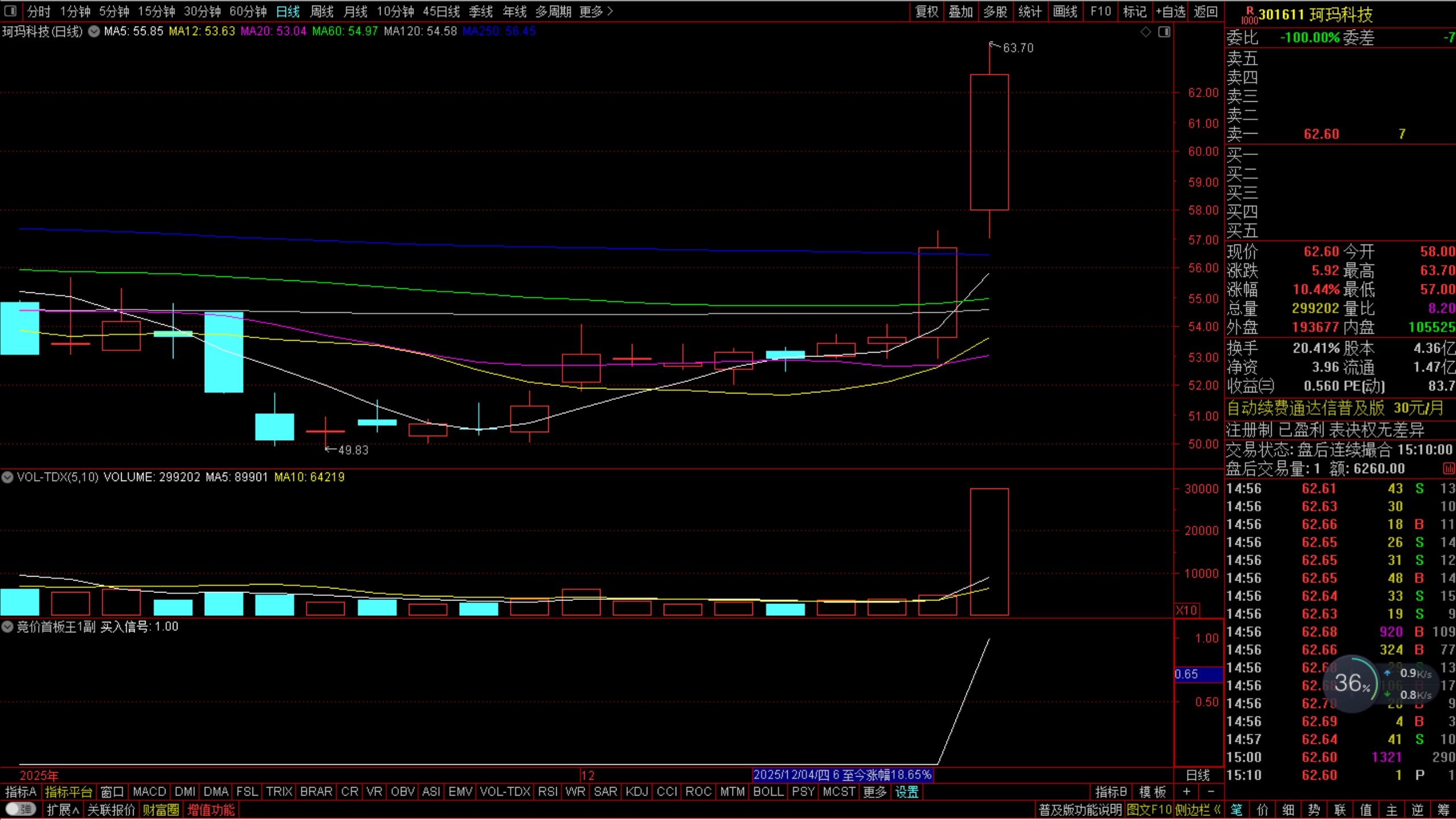Click the 笔 tick detail icon at bottom right
The width and height of the screenshot is (1456, 820).
(x=1236, y=810)
